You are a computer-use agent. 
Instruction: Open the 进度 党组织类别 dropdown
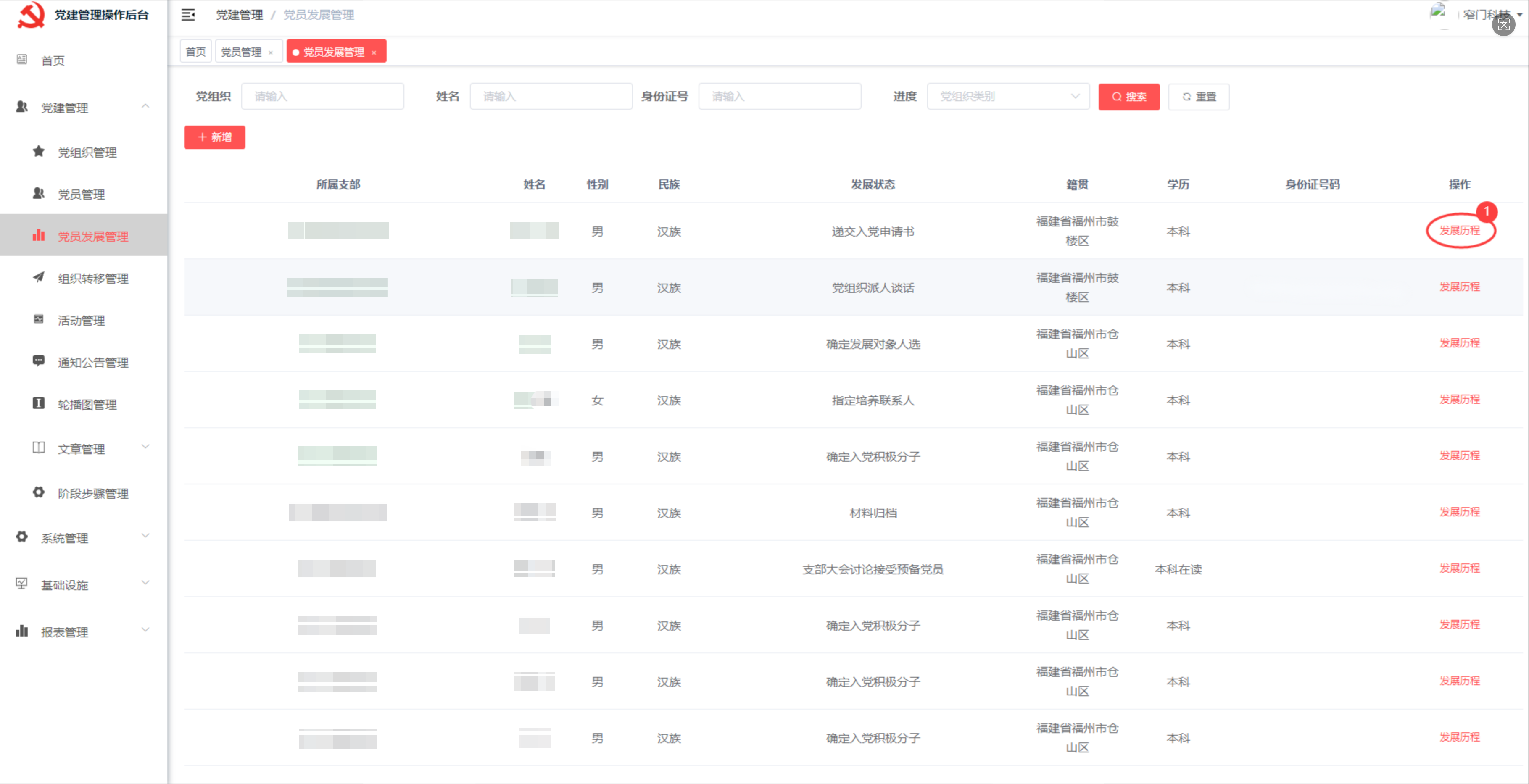point(1007,96)
